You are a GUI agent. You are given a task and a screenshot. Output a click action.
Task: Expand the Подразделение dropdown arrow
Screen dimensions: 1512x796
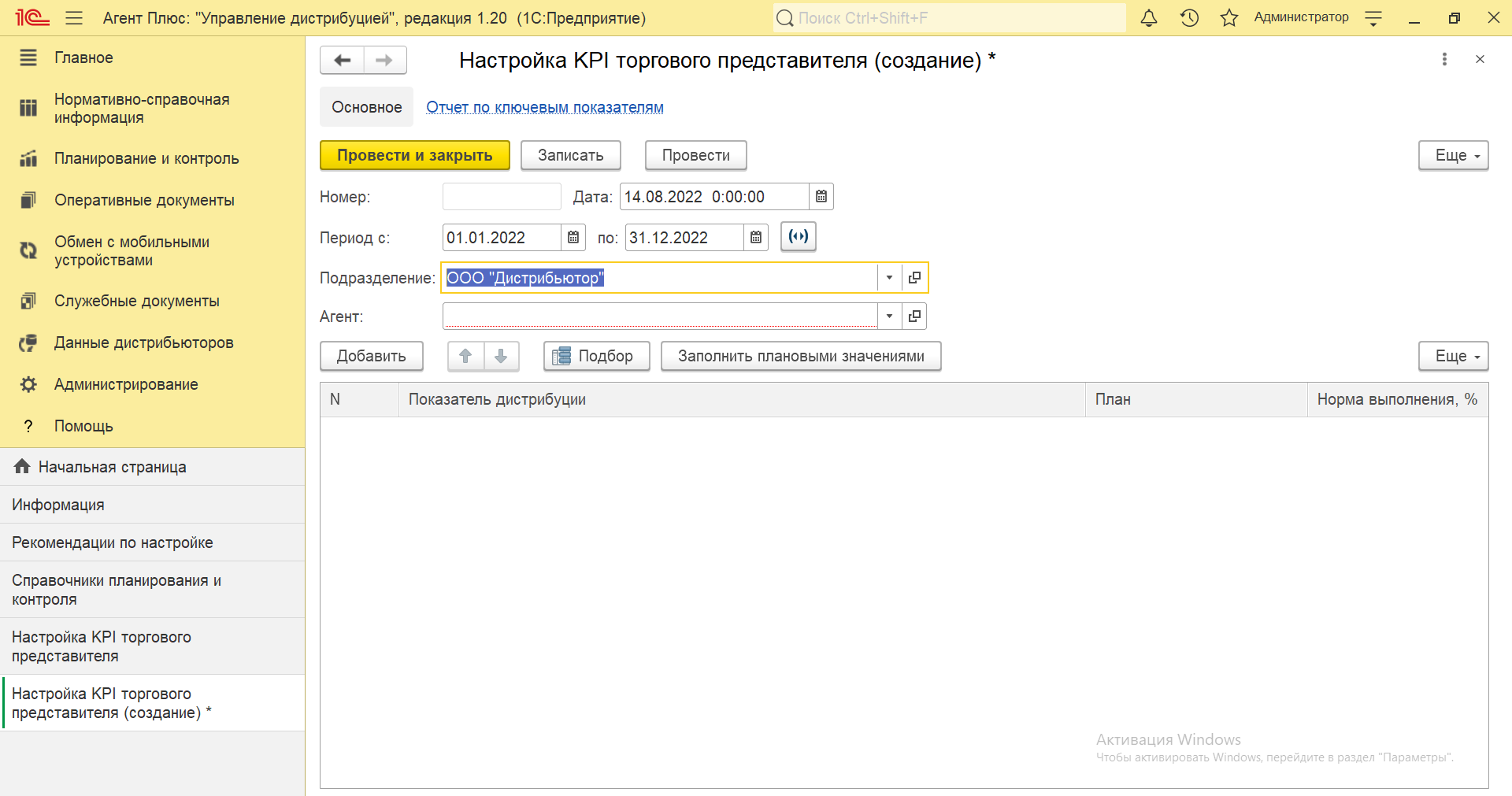889,277
